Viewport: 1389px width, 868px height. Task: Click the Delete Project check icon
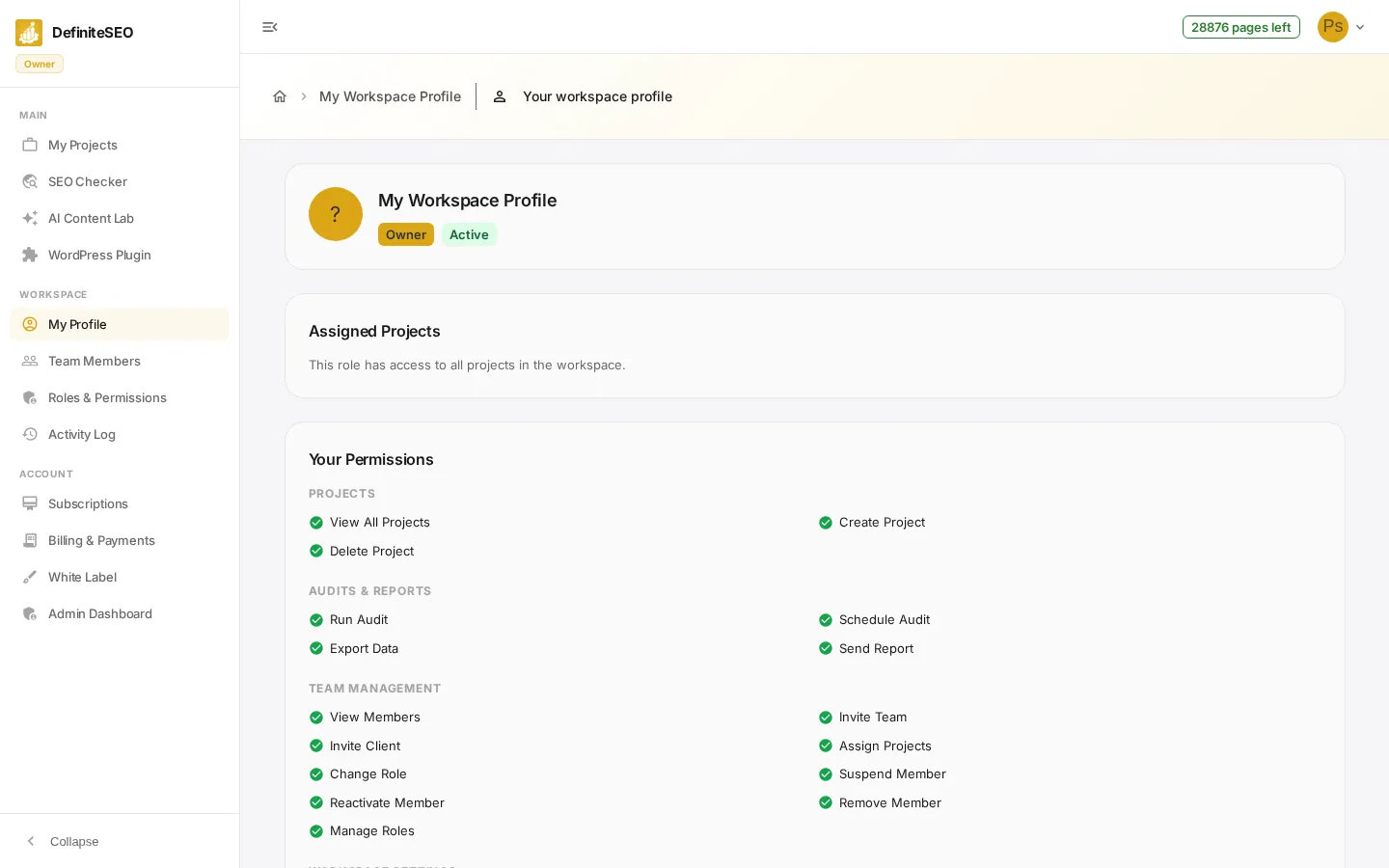click(316, 551)
